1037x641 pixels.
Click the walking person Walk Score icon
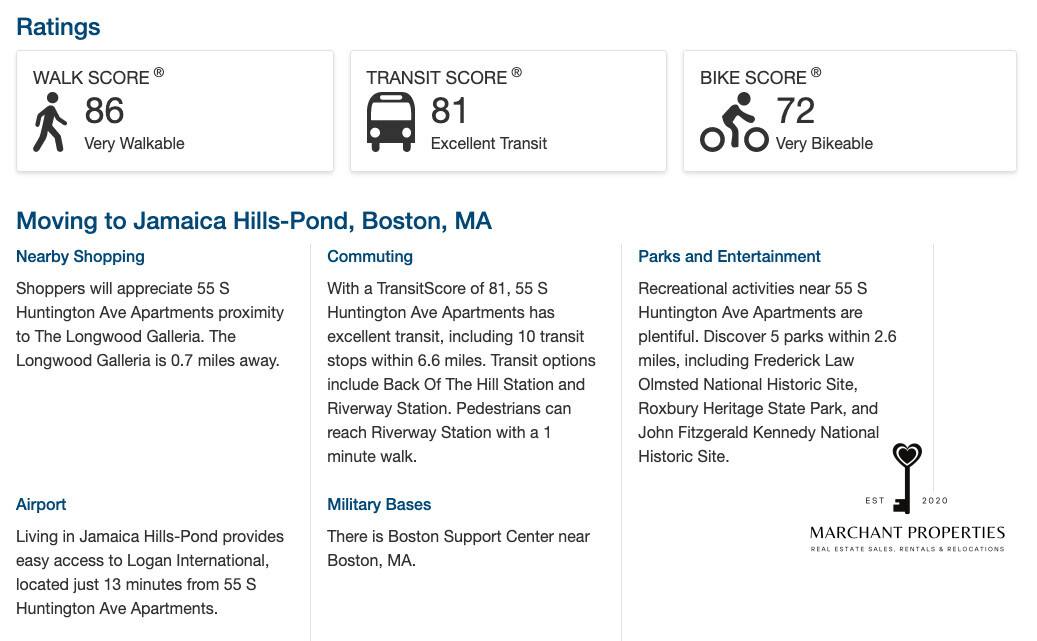coord(50,122)
